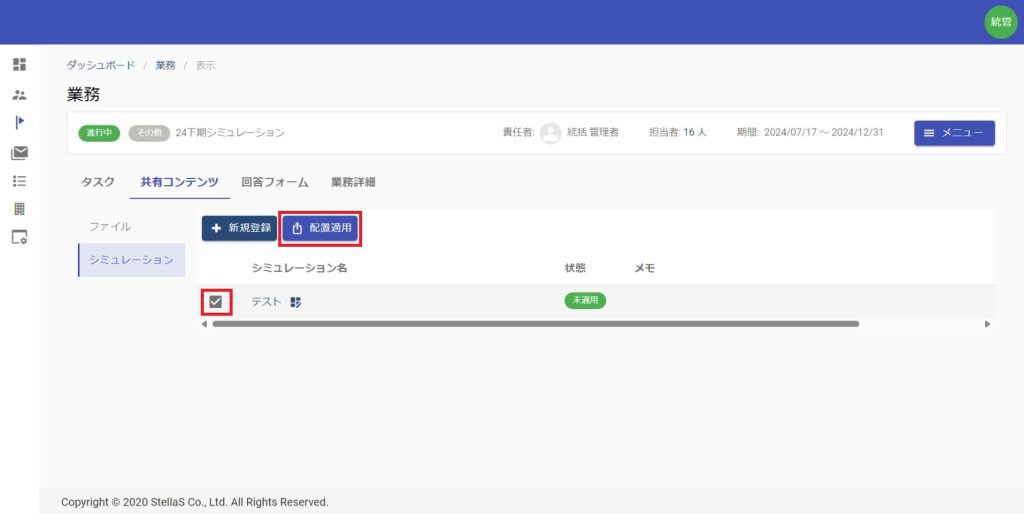Click the right scroll arrow of the table

[987, 324]
